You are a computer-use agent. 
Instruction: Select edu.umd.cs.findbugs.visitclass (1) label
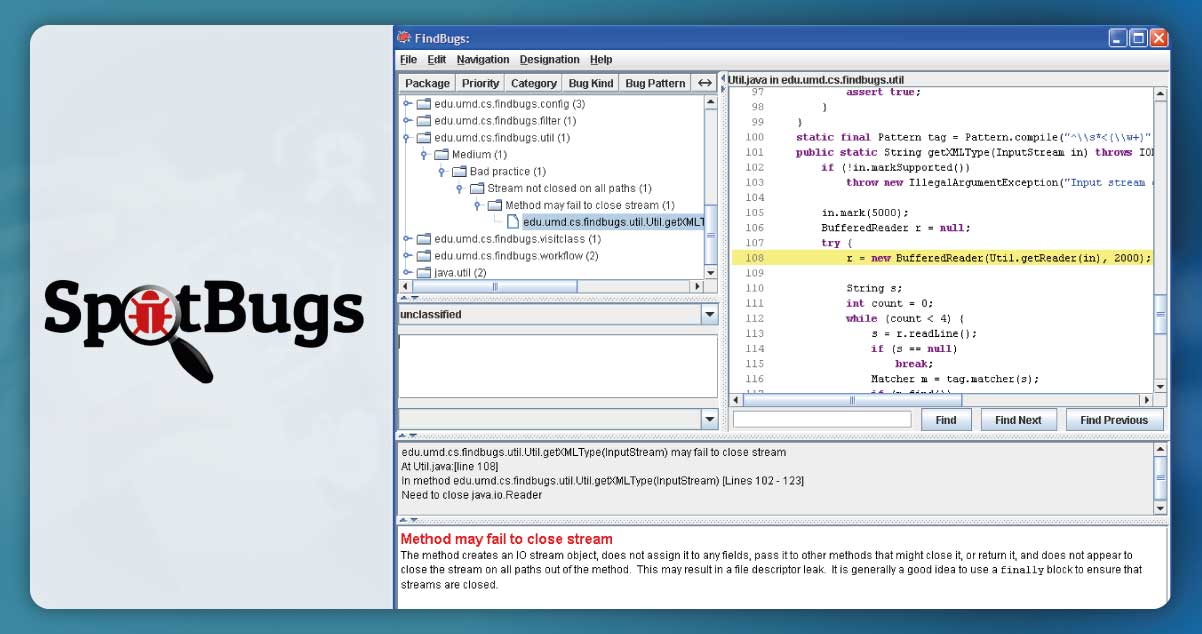518,239
